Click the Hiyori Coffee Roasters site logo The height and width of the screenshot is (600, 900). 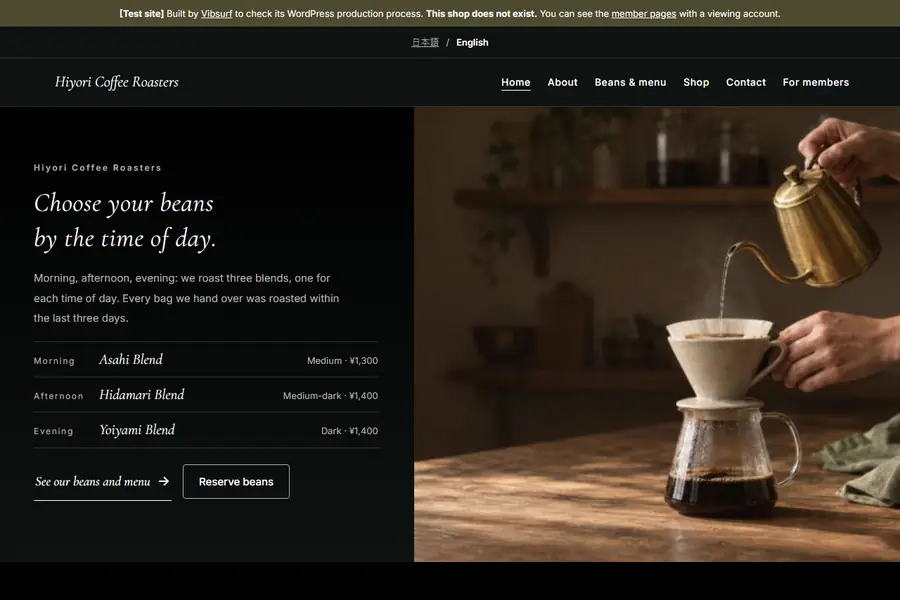click(117, 82)
